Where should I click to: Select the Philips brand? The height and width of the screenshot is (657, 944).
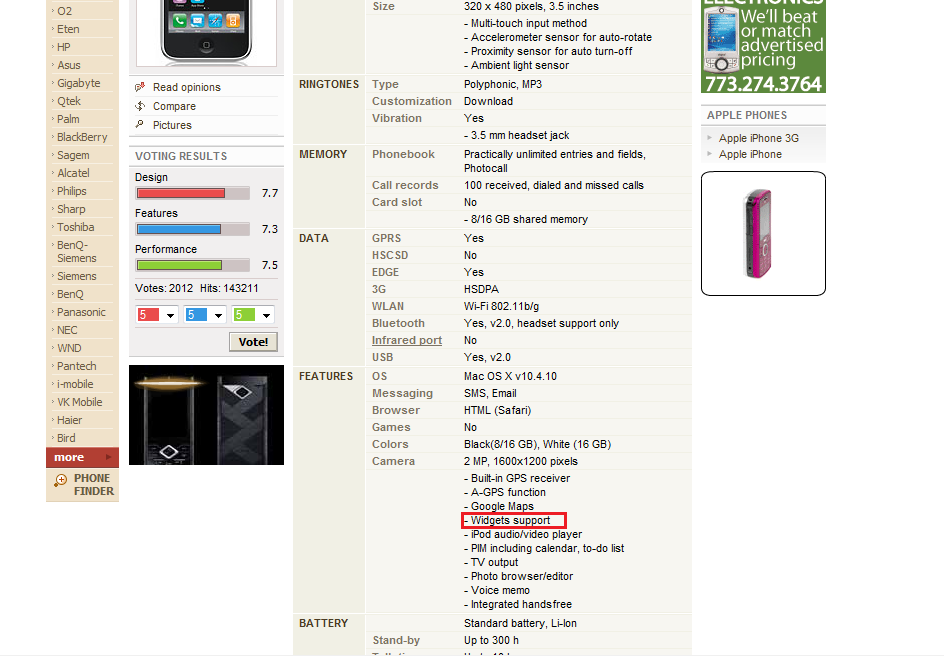pyautogui.click(x=72, y=191)
